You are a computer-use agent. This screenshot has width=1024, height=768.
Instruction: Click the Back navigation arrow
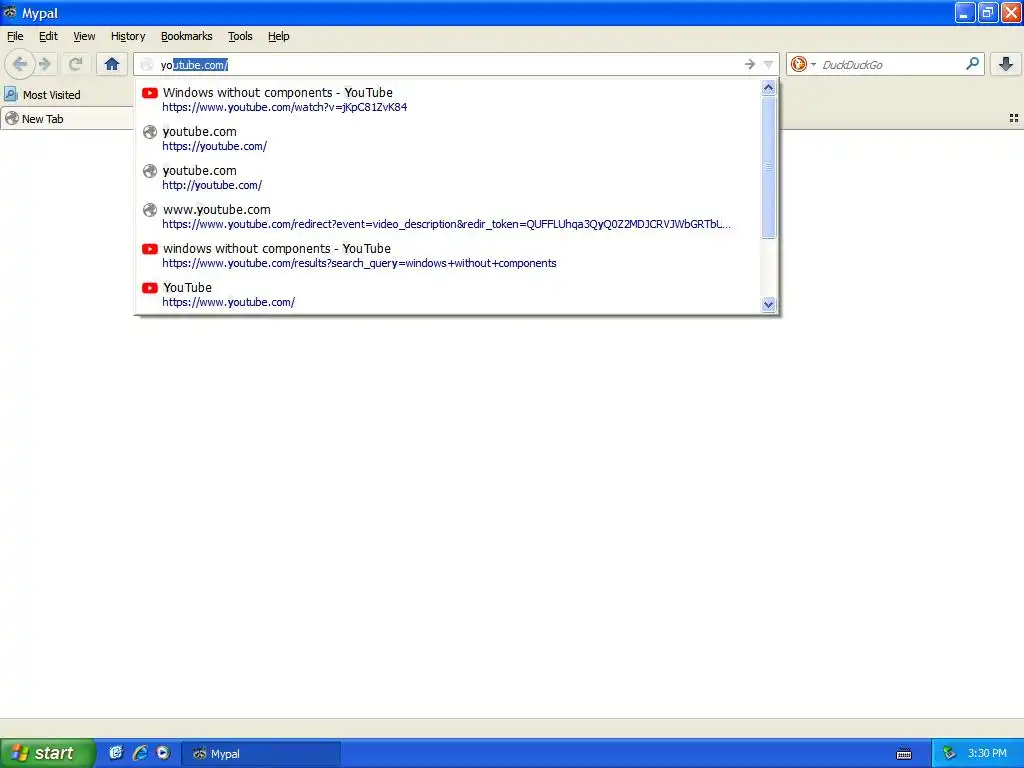coord(20,64)
